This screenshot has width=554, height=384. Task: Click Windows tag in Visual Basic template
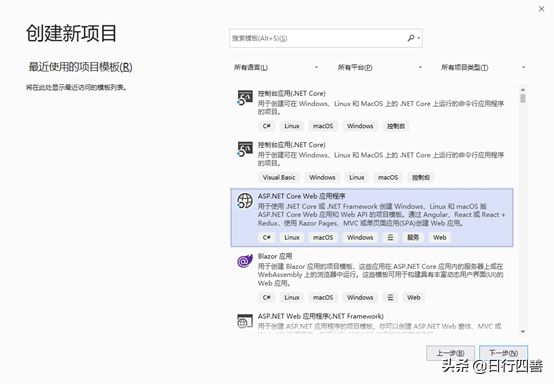[322, 177]
